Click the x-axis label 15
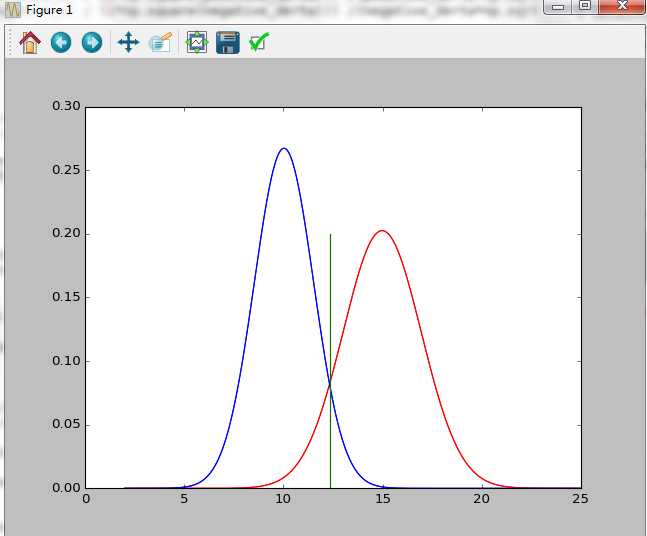647x536 pixels. [x=383, y=499]
